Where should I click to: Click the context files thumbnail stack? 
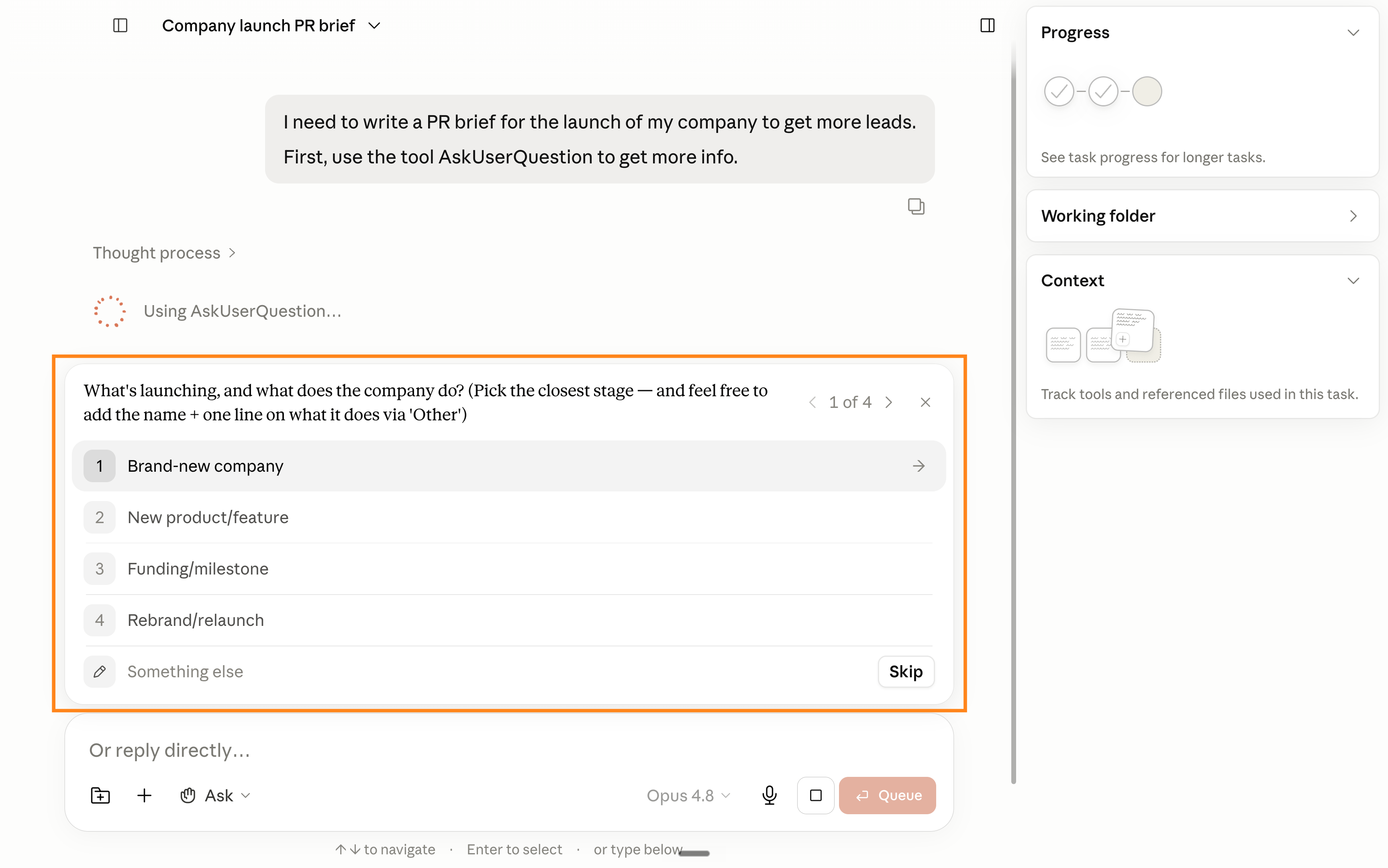click(x=1103, y=336)
